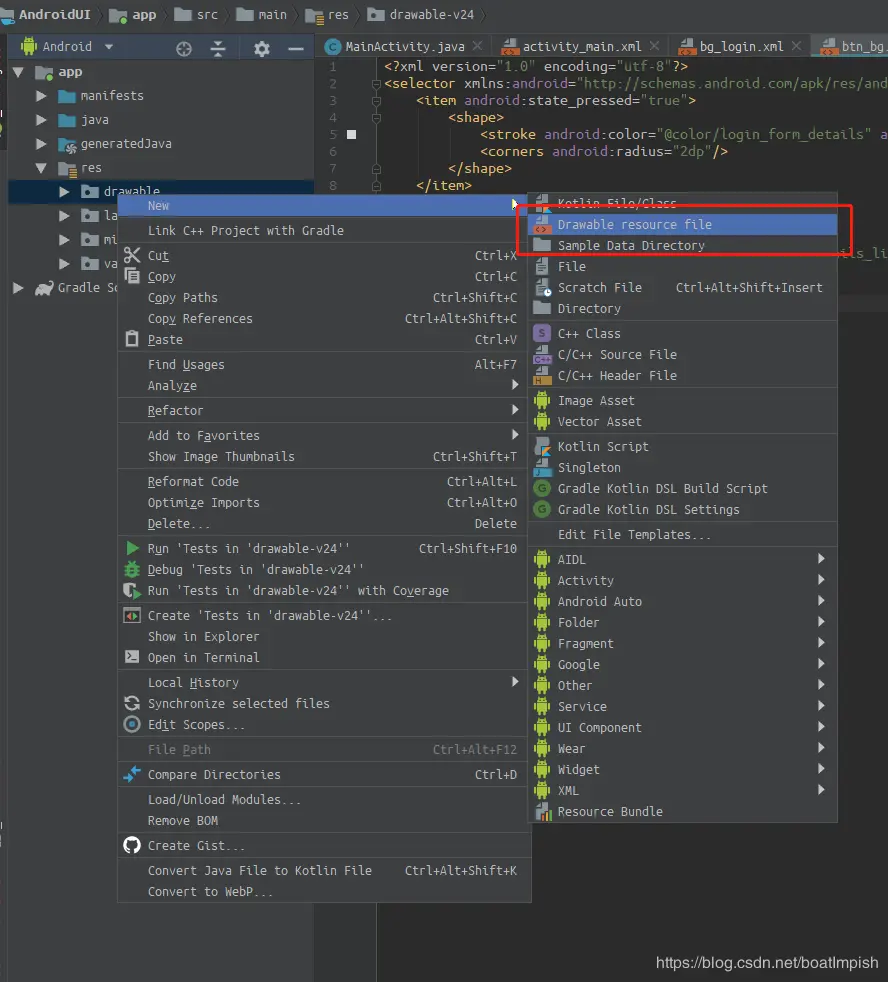Select Show in Explorer
The height and width of the screenshot is (982, 888).
coord(322,636)
